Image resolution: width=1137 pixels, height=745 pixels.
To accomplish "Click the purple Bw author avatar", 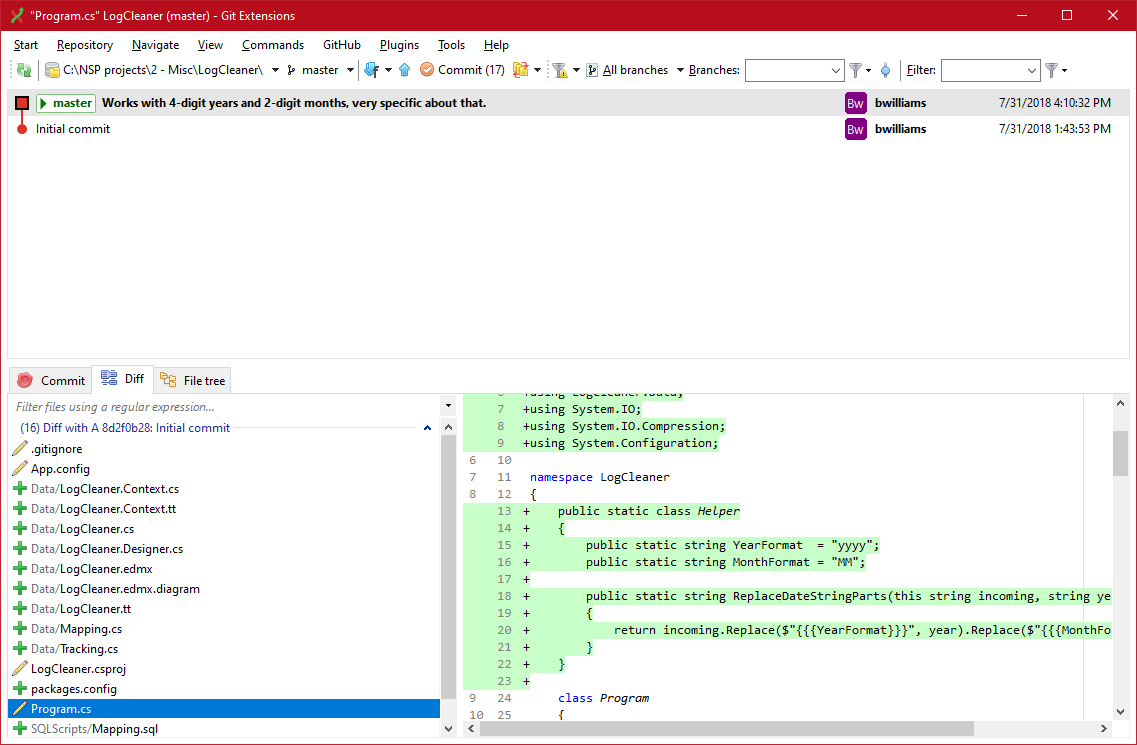I will click(x=855, y=102).
